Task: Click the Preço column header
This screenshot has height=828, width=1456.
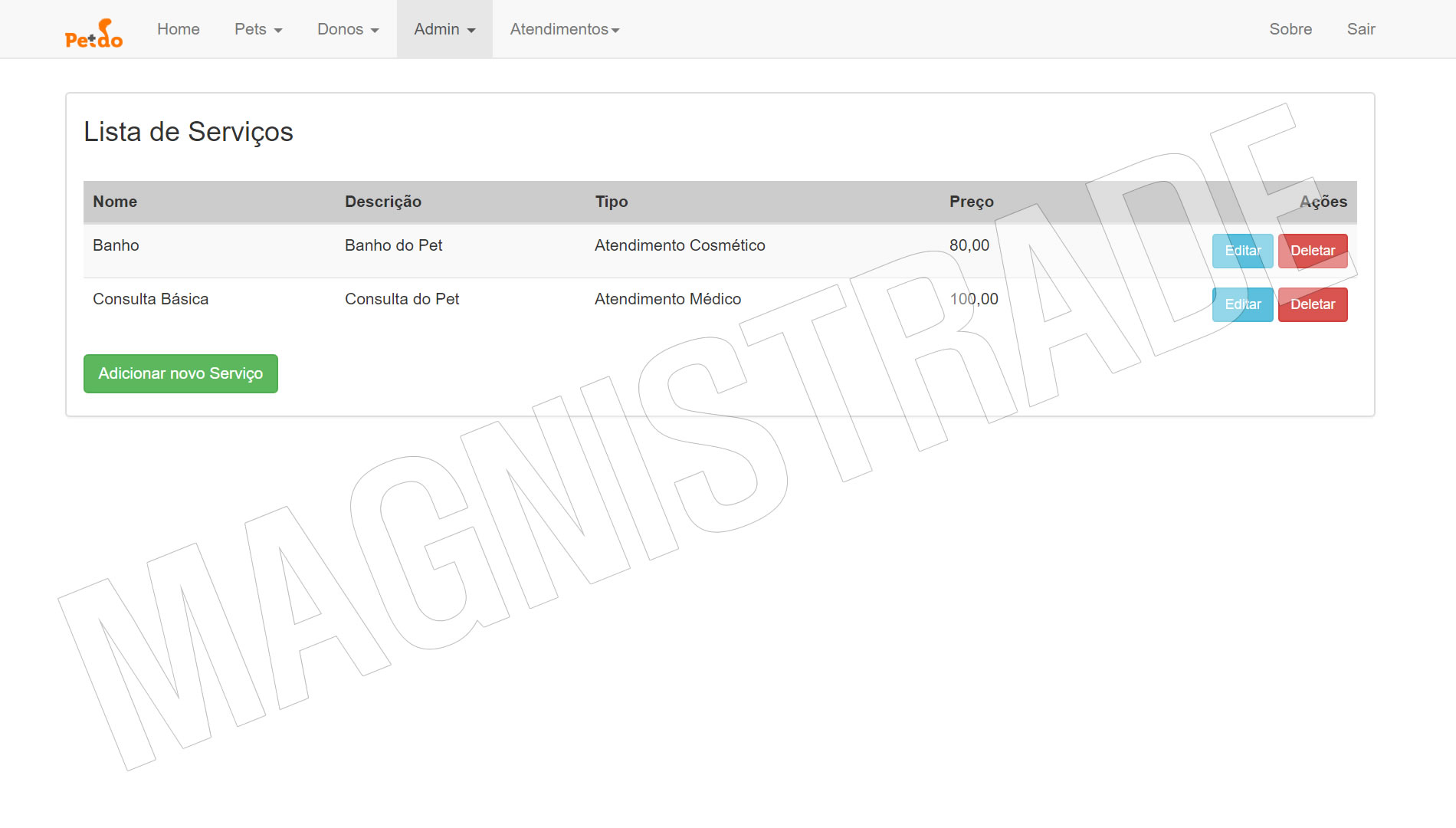Action: point(971,202)
